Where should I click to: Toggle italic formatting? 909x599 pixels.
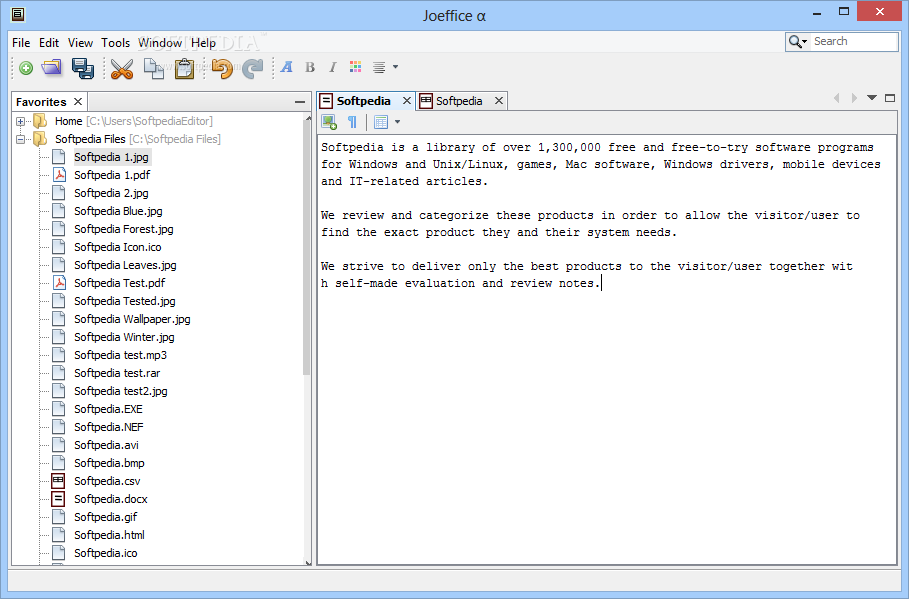tap(333, 67)
